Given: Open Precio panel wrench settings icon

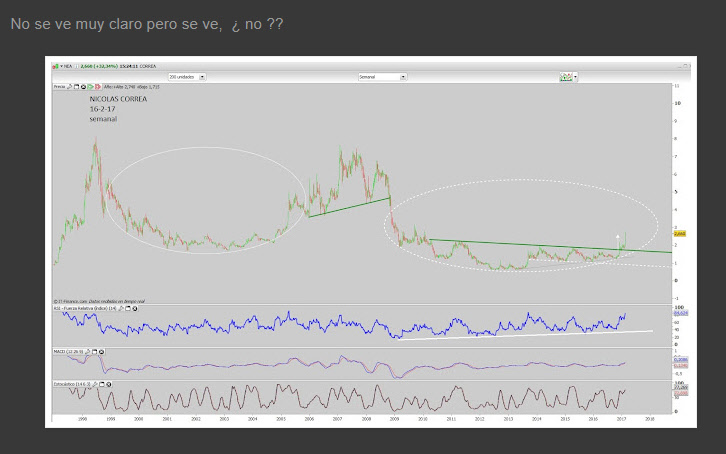Looking at the screenshot, I should pyautogui.click(x=69, y=87).
